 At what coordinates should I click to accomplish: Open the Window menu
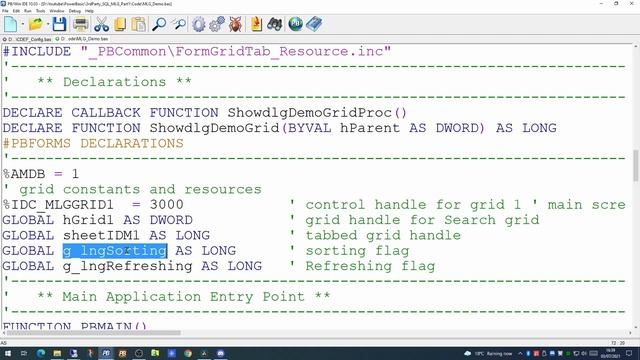coord(57,11)
